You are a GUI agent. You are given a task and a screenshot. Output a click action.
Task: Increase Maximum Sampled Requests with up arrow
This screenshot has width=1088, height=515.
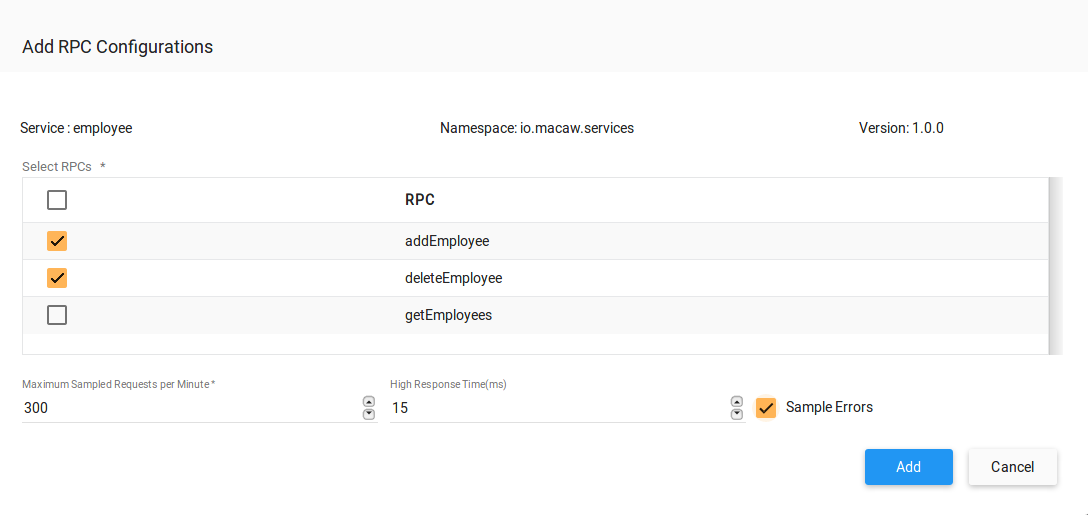pyautogui.click(x=369, y=402)
